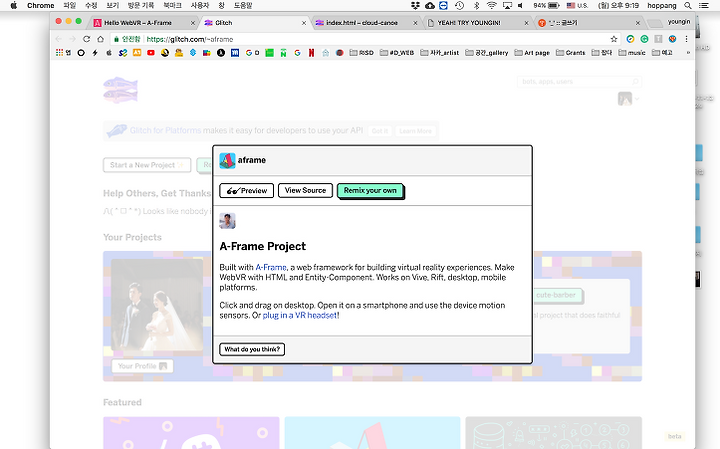Viewport: 720px width, 449px height.
Task: Open the Grants bookmarks folder
Action: click(570, 53)
